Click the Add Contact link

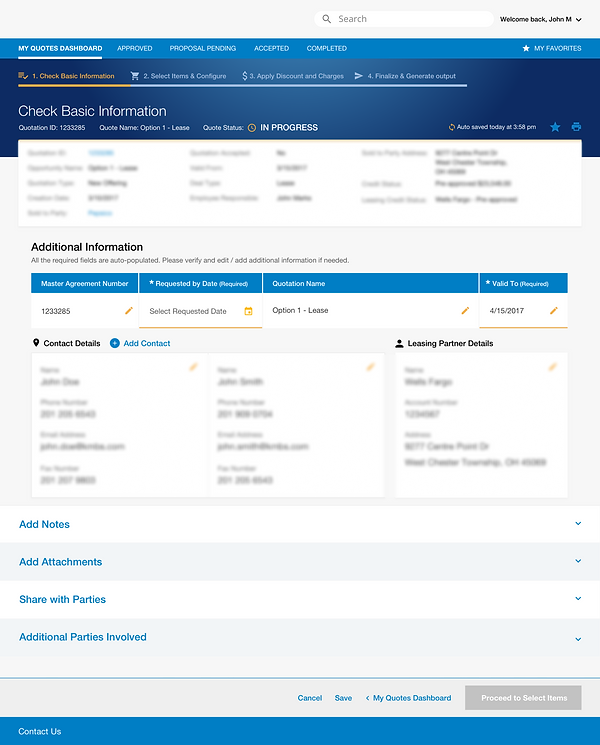pos(147,344)
